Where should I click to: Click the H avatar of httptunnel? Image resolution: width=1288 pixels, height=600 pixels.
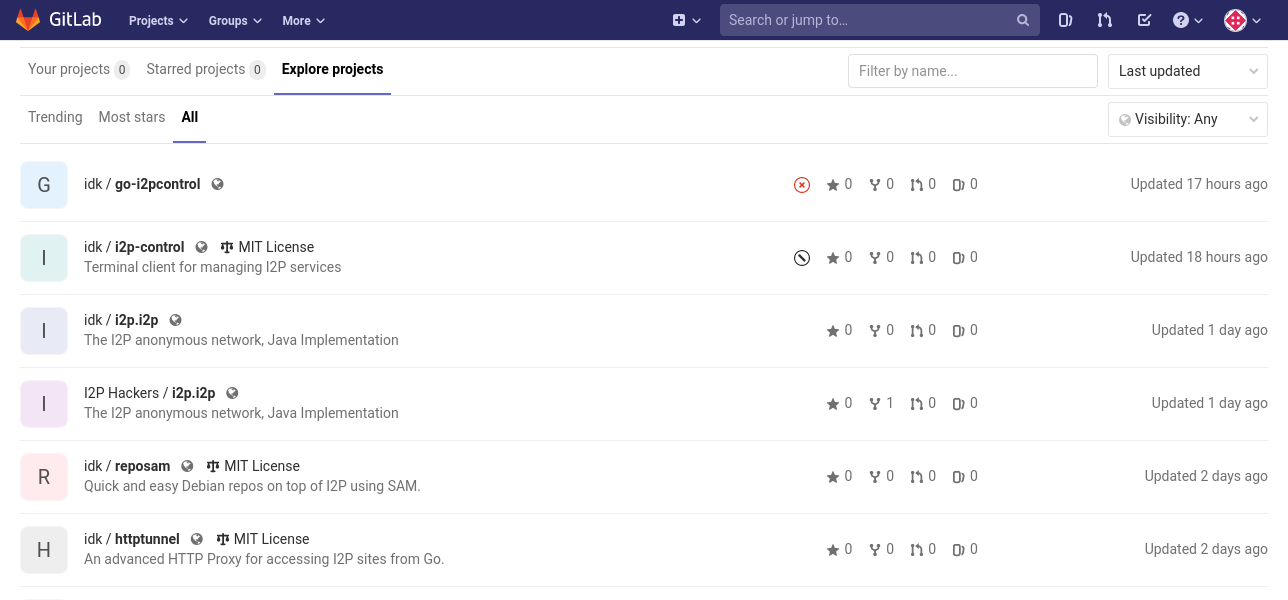[x=44, y=550]
